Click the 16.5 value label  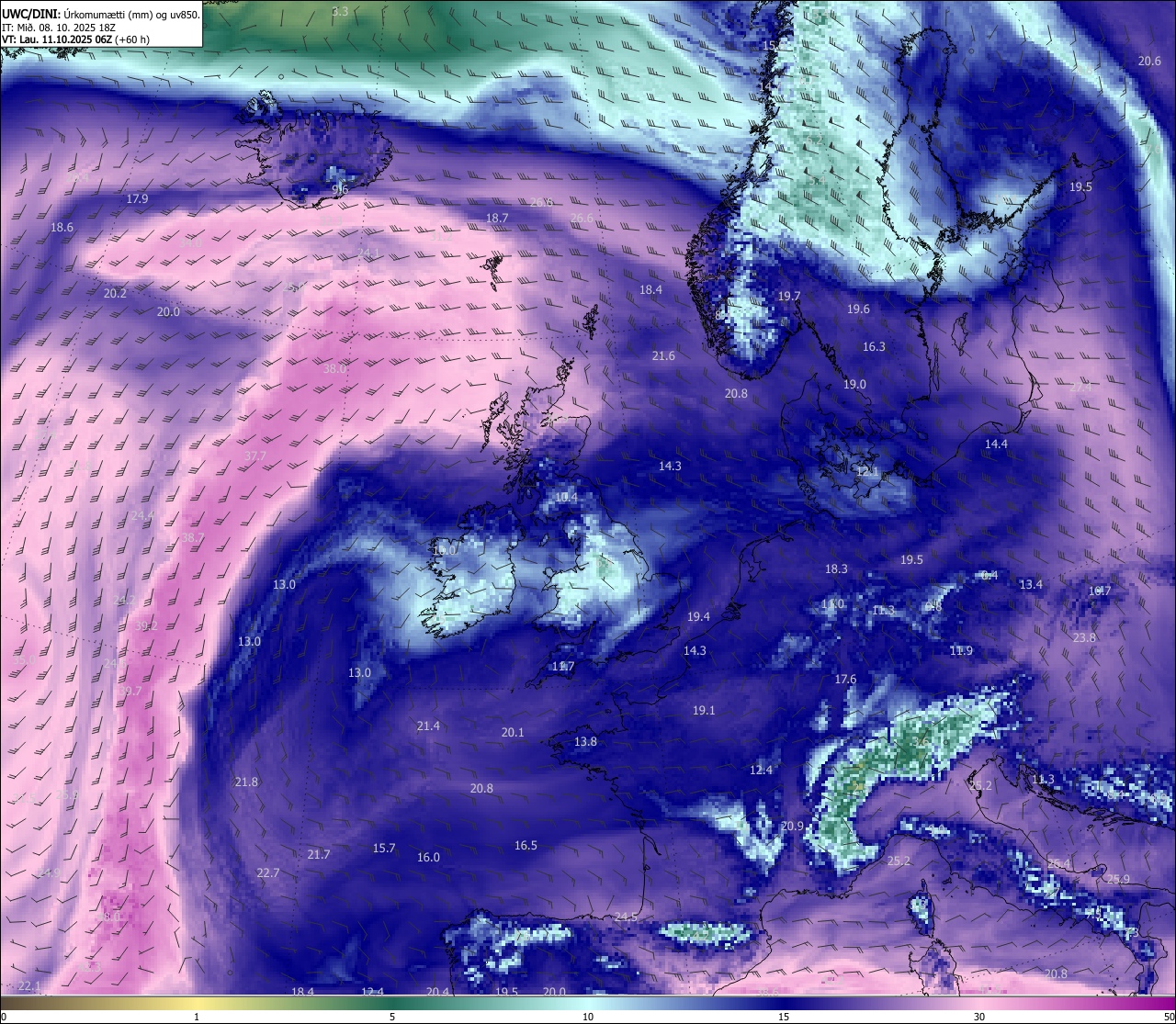click(x=526, y=845)
